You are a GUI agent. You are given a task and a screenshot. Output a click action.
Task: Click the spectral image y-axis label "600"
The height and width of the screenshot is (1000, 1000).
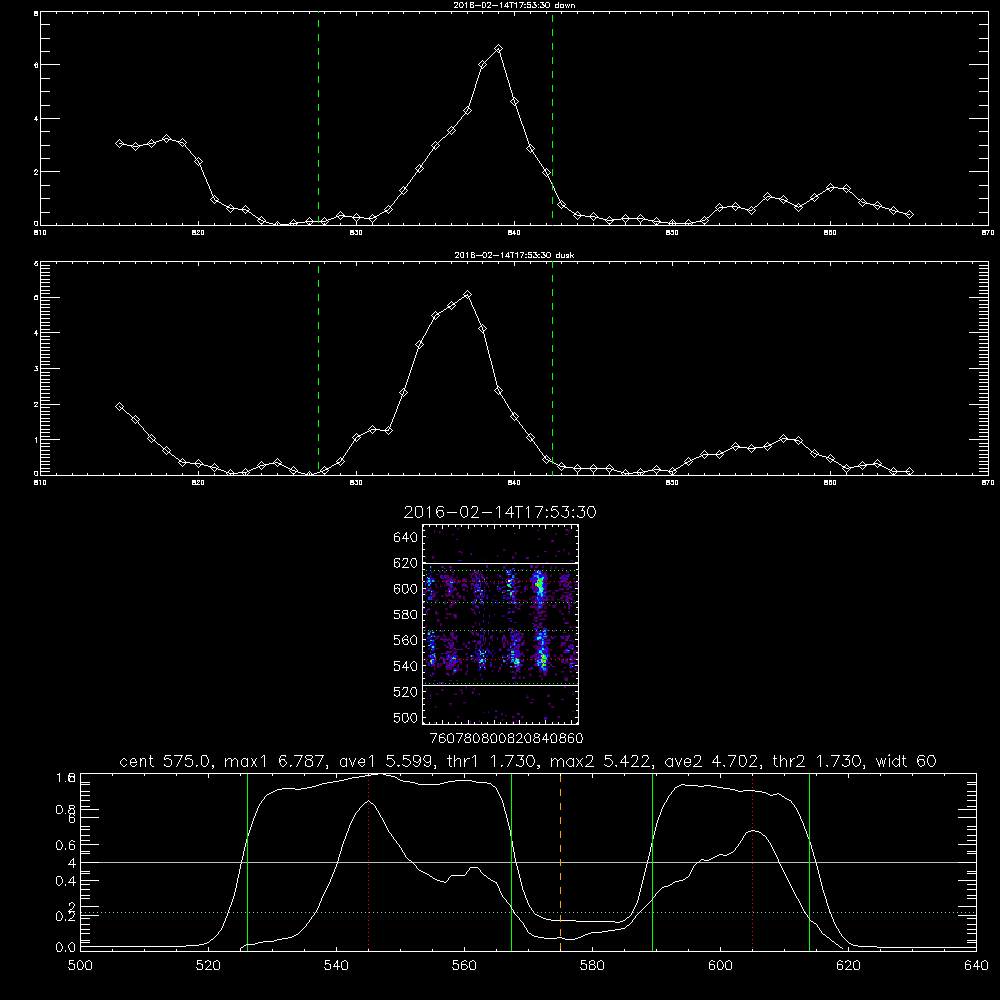[x=405, y=589]
